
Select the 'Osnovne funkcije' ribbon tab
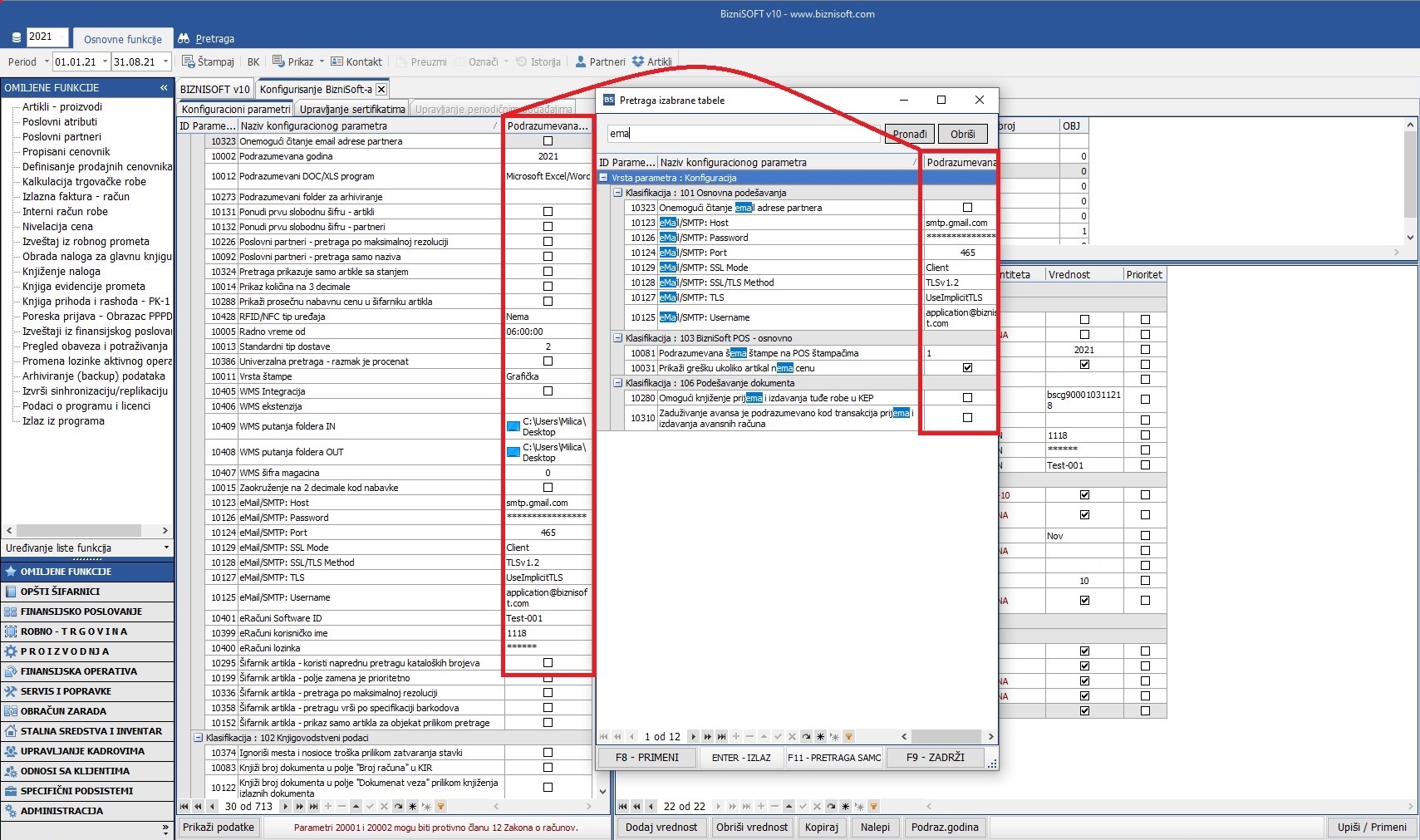(x=122, y=39)
